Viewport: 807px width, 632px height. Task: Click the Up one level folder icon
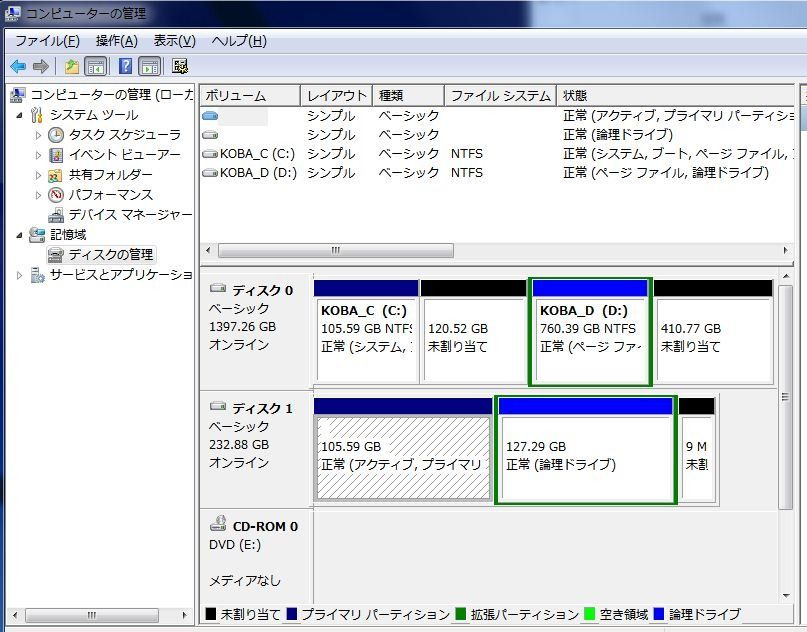pos(72,66)
